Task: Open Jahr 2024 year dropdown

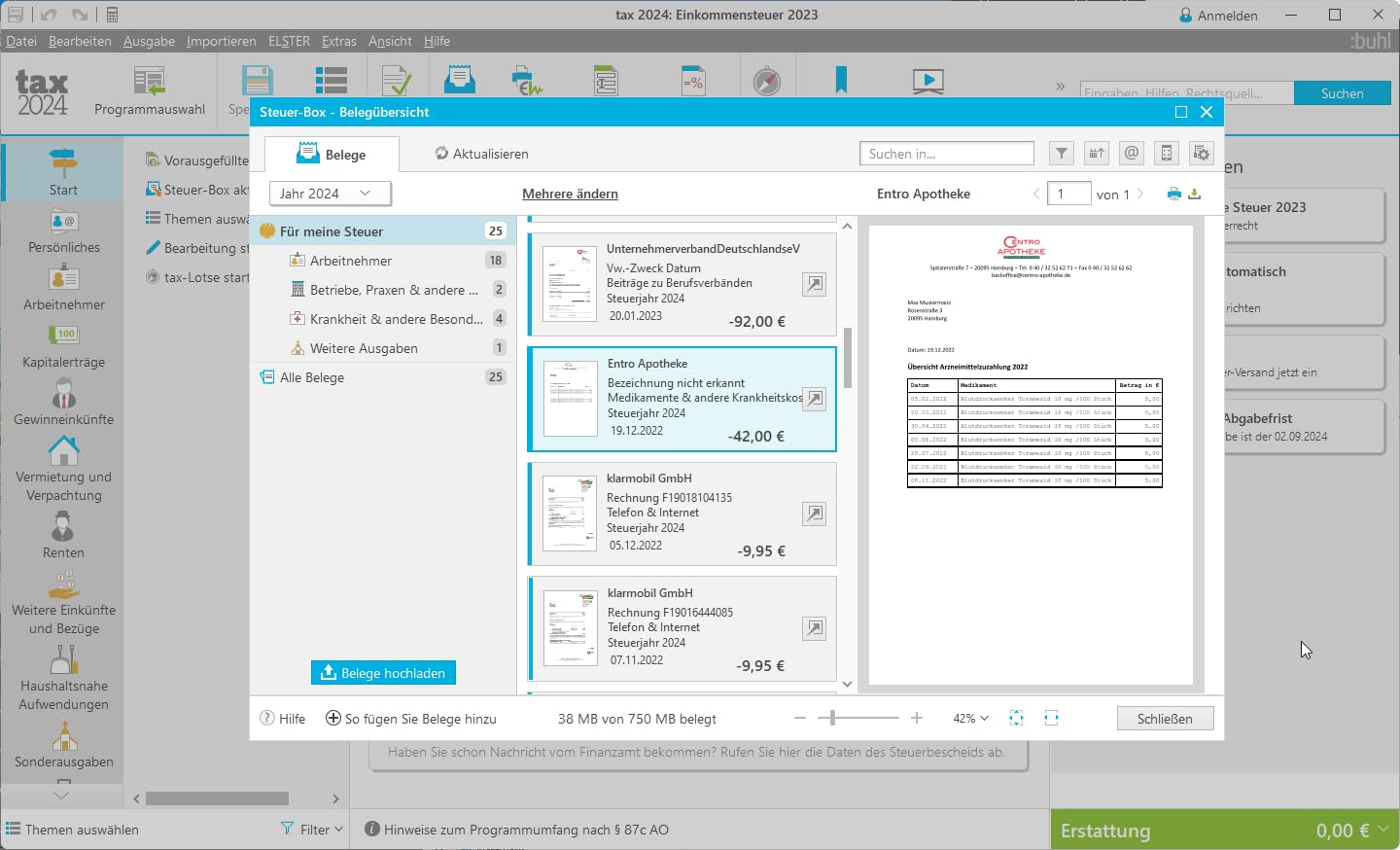Action: pyautogui.click(x=331, y=194)
